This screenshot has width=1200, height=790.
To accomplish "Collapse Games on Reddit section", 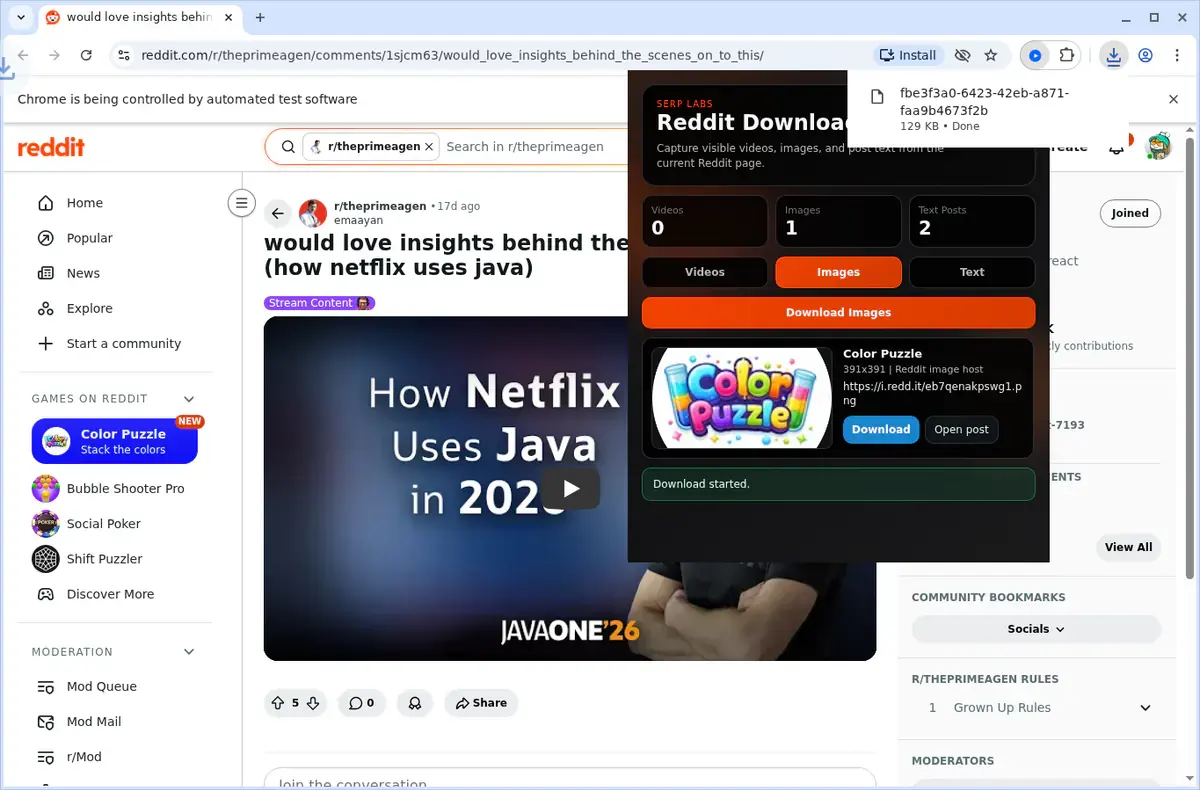I will click(189, 399).
